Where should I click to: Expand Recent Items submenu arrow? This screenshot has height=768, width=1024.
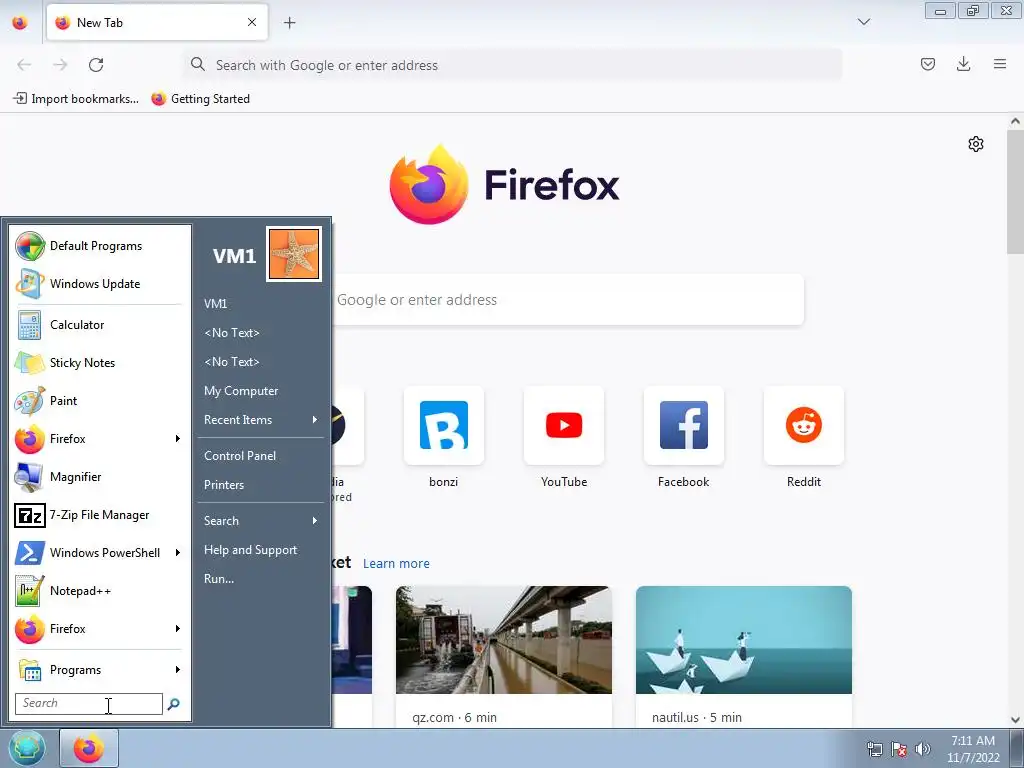315,420
